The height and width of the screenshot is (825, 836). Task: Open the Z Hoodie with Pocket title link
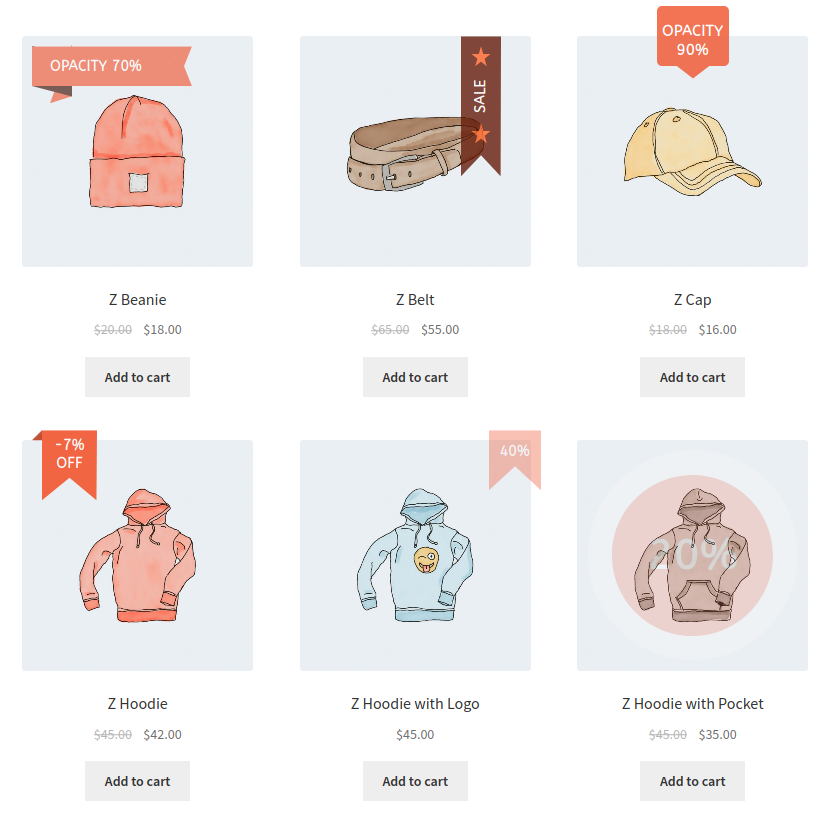pos(692,704)
